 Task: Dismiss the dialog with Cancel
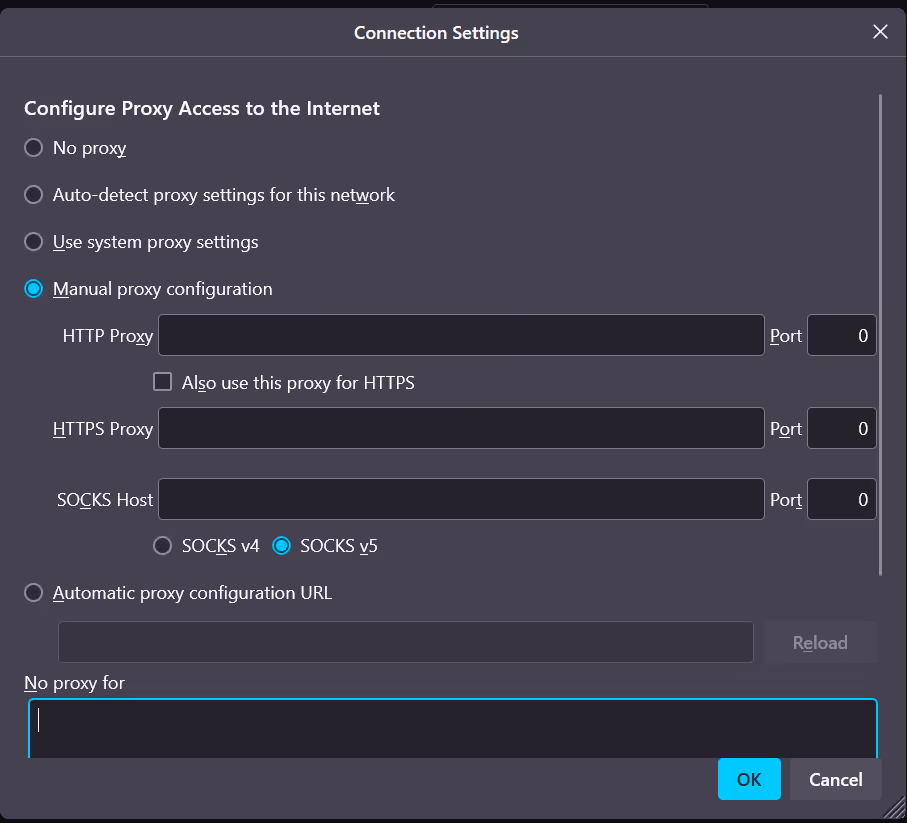pyautogui.click(x=835, y=780)
